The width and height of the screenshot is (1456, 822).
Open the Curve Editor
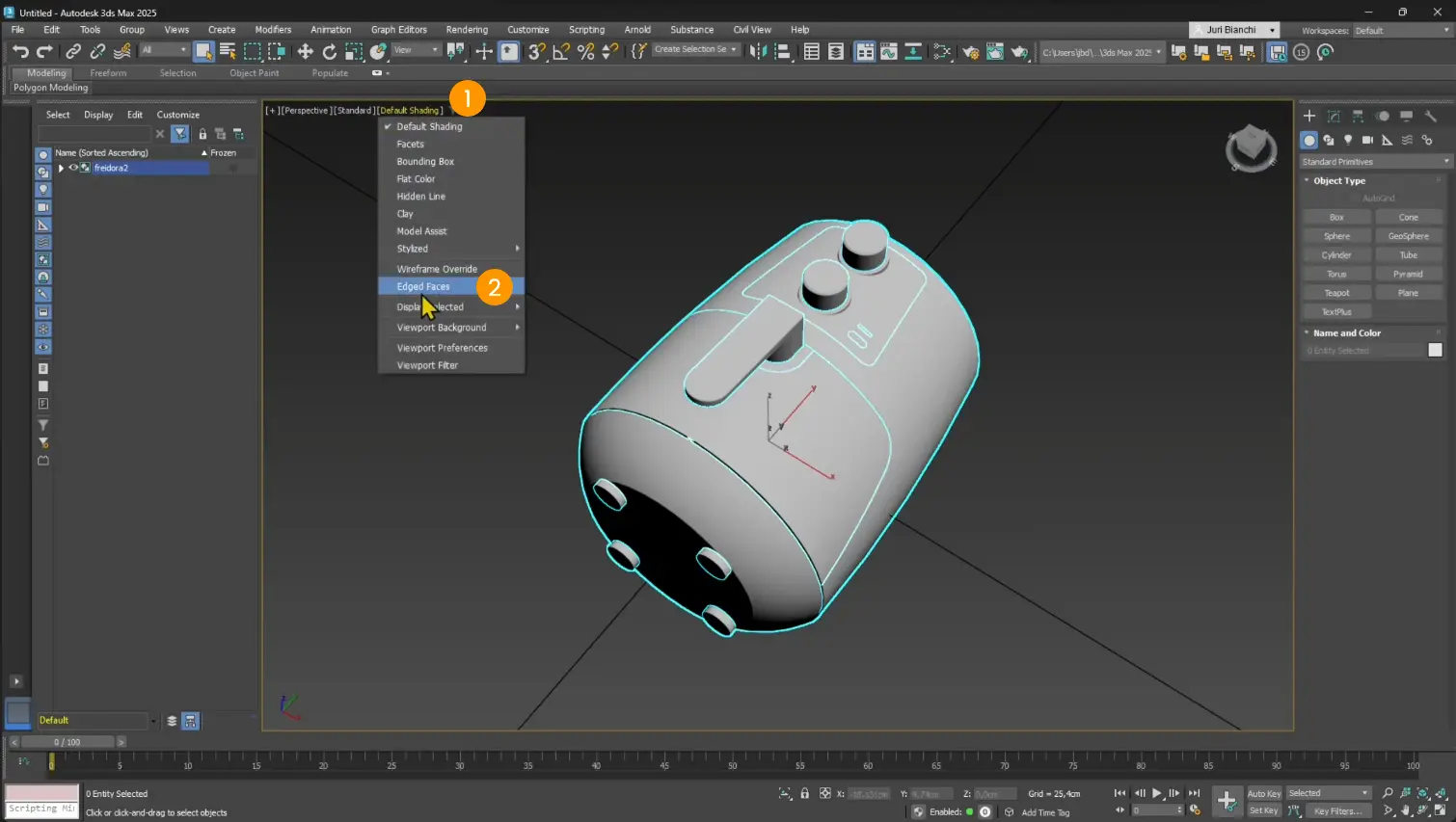pos(889,52)
